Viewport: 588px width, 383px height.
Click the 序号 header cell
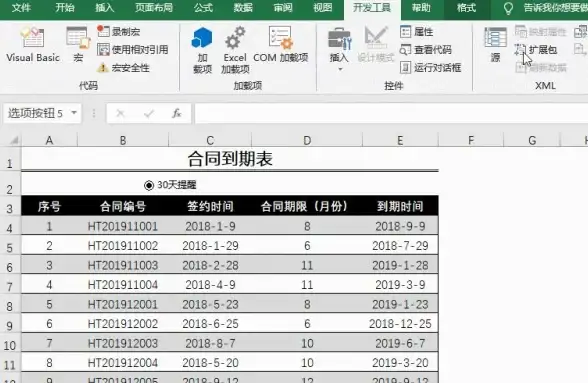tap(49, 206)
